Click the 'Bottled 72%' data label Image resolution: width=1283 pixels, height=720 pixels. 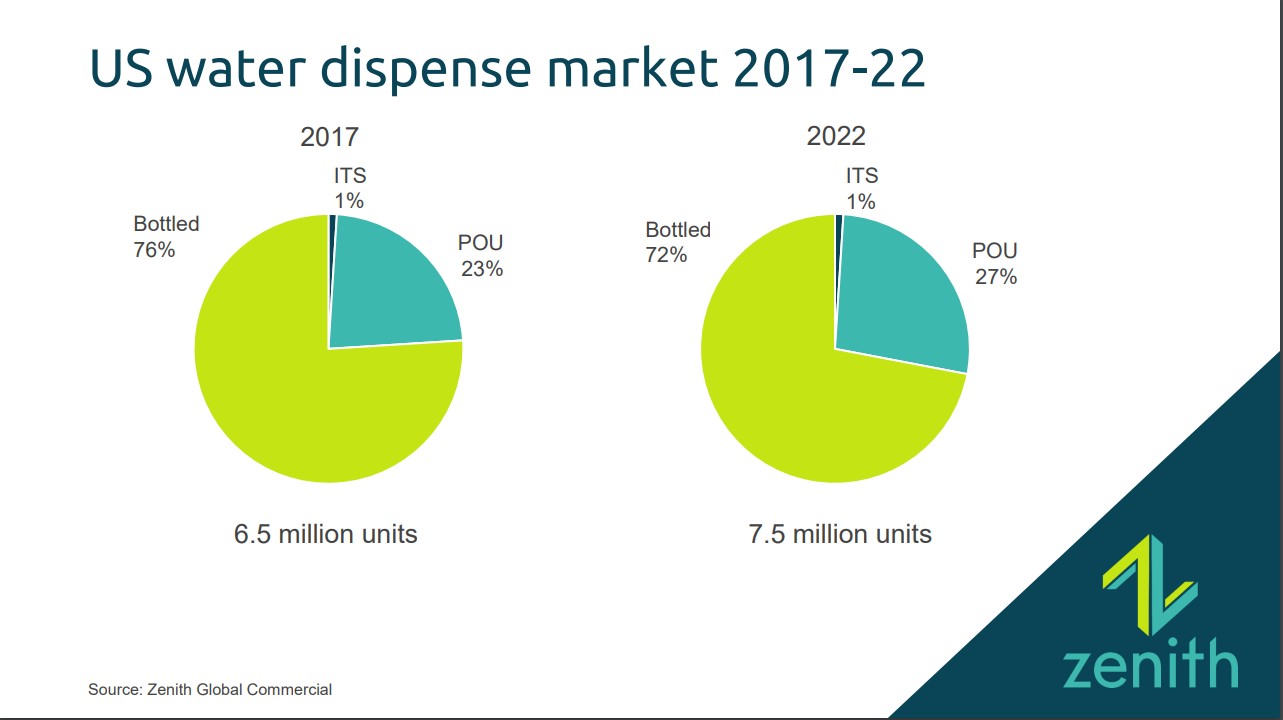pos(677,242)
